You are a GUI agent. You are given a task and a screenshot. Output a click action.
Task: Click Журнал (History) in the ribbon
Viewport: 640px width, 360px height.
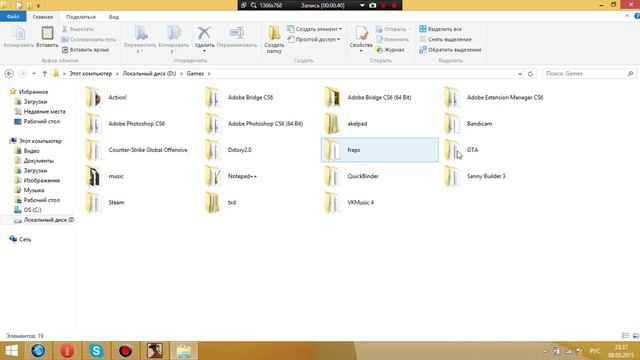(x=390, y=50)
